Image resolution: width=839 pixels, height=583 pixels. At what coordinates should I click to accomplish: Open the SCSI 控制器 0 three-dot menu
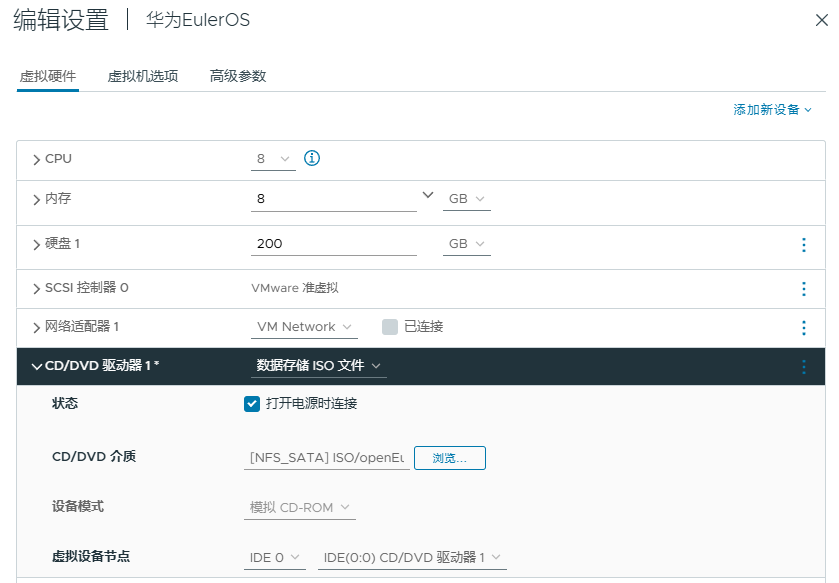click(803, 289)
